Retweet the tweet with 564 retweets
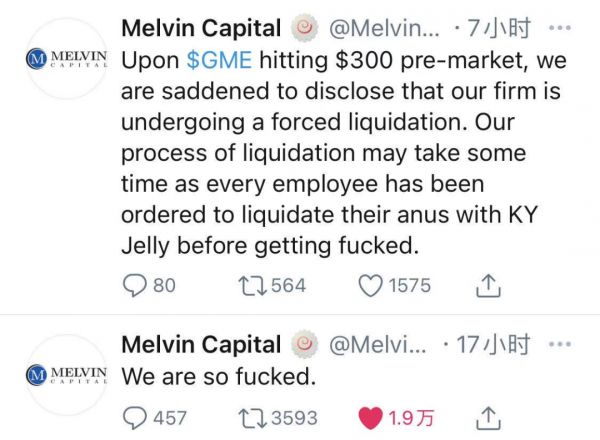Screen dimensions: 600x440 pos(246,286)
